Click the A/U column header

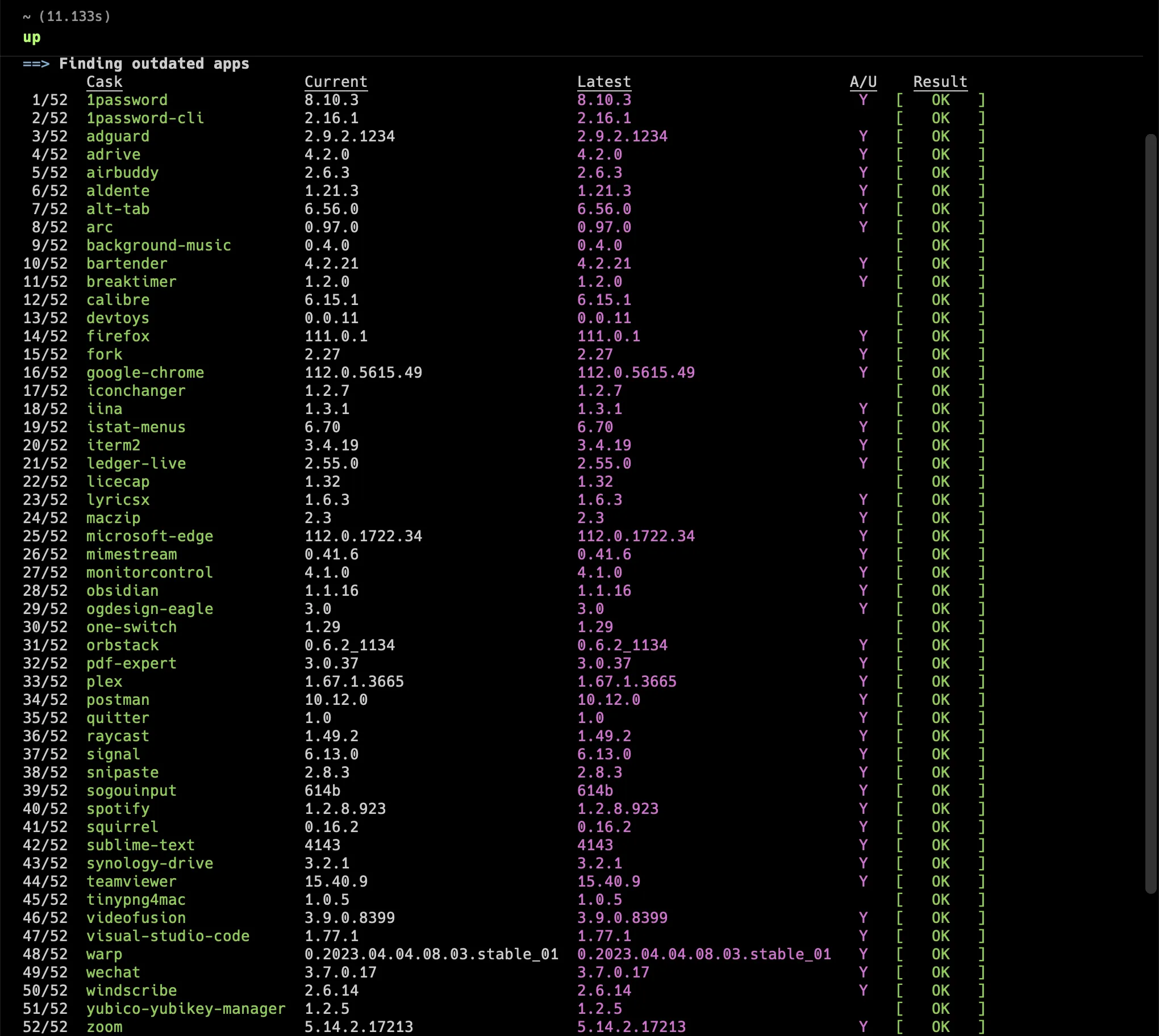coord(863,82)
